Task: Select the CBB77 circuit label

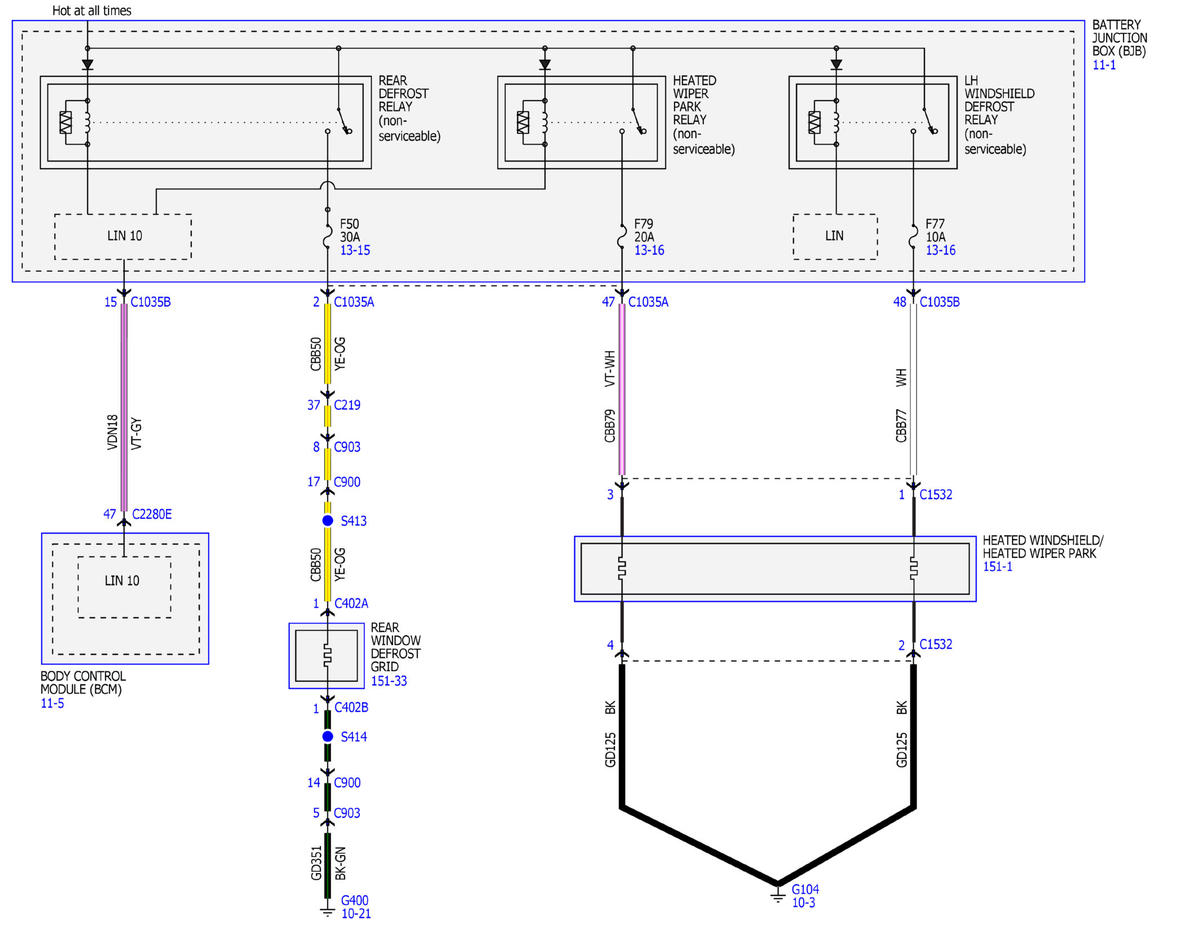Action: 901,424
